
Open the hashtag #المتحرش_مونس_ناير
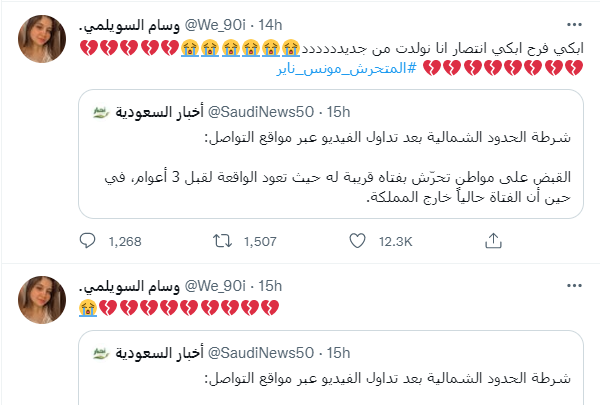[x=341, y=70]
